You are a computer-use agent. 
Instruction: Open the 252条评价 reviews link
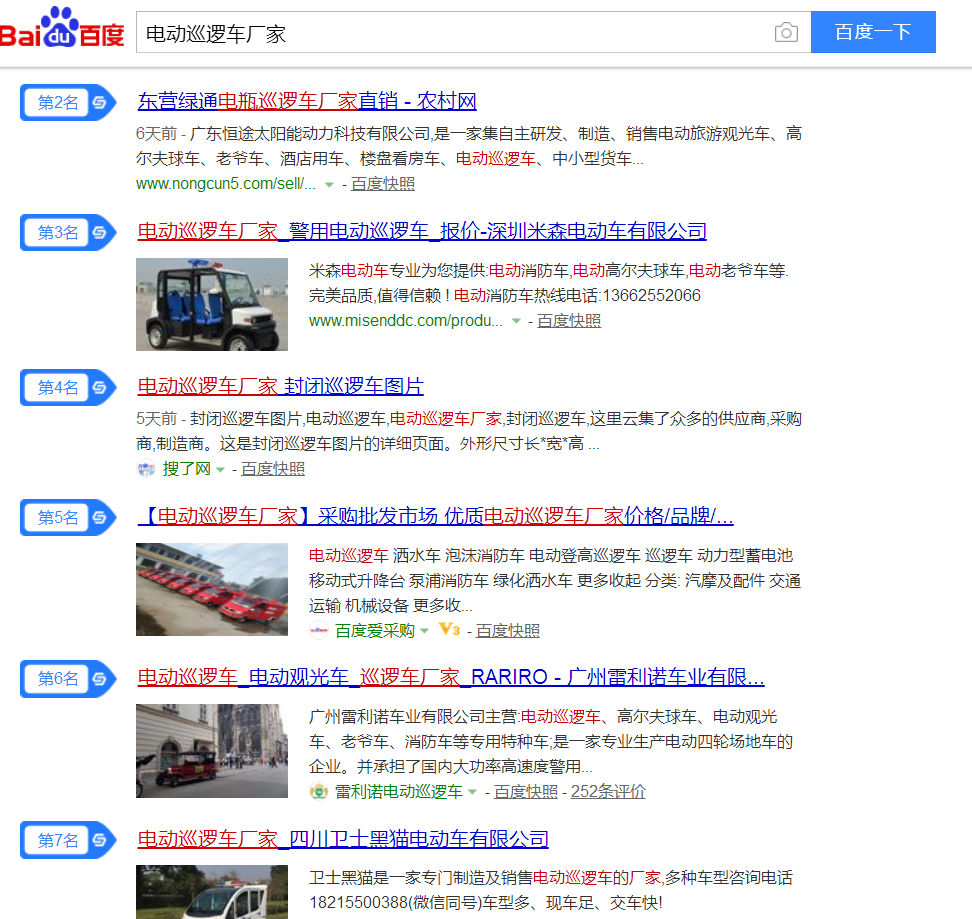point(608,791)
